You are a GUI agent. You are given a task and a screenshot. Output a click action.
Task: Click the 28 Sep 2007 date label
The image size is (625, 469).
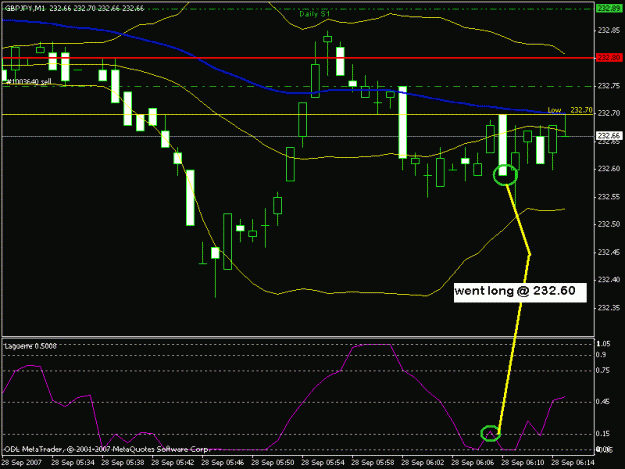pos(22,463)
